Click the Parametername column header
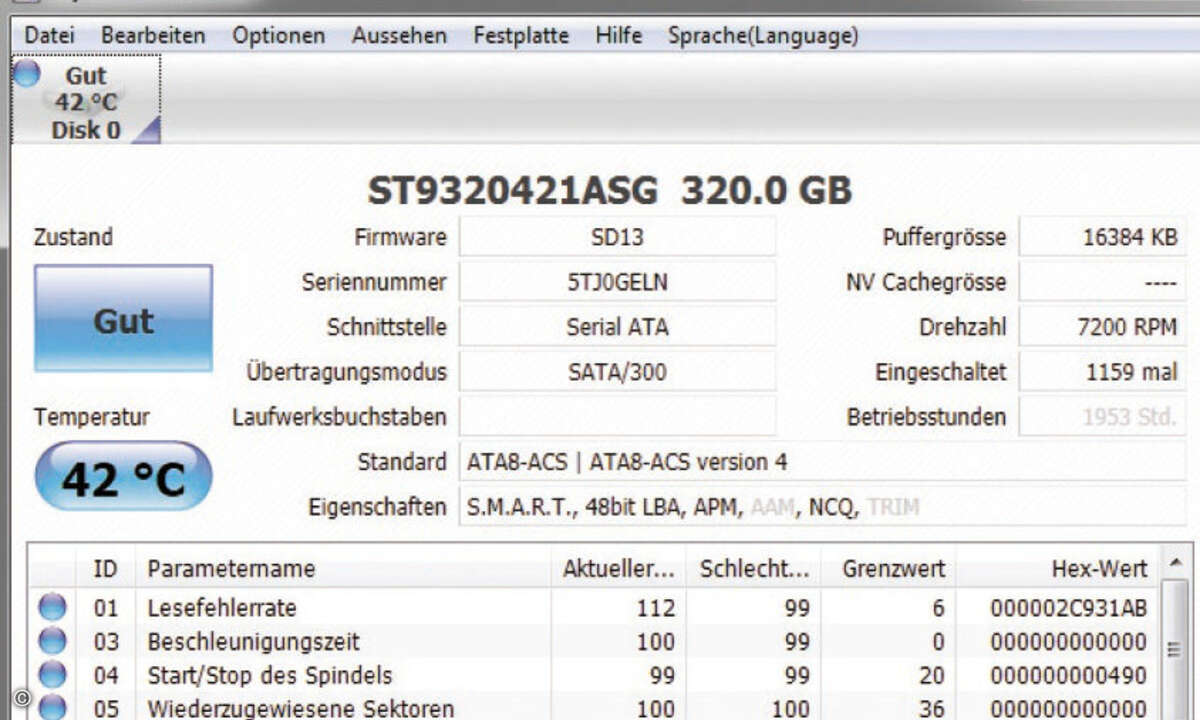The height and width of the screenshot is (720, 1200). pos(343,568)
